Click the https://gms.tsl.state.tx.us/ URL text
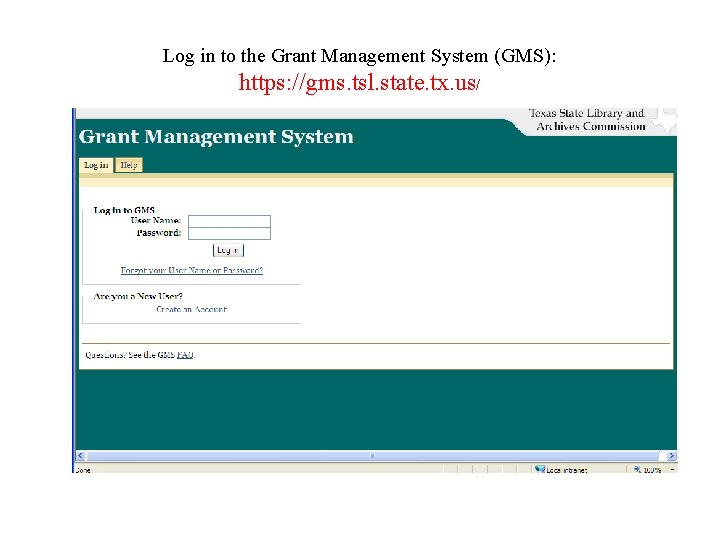This screenshot has height=540, width=720. coord(360,83)
